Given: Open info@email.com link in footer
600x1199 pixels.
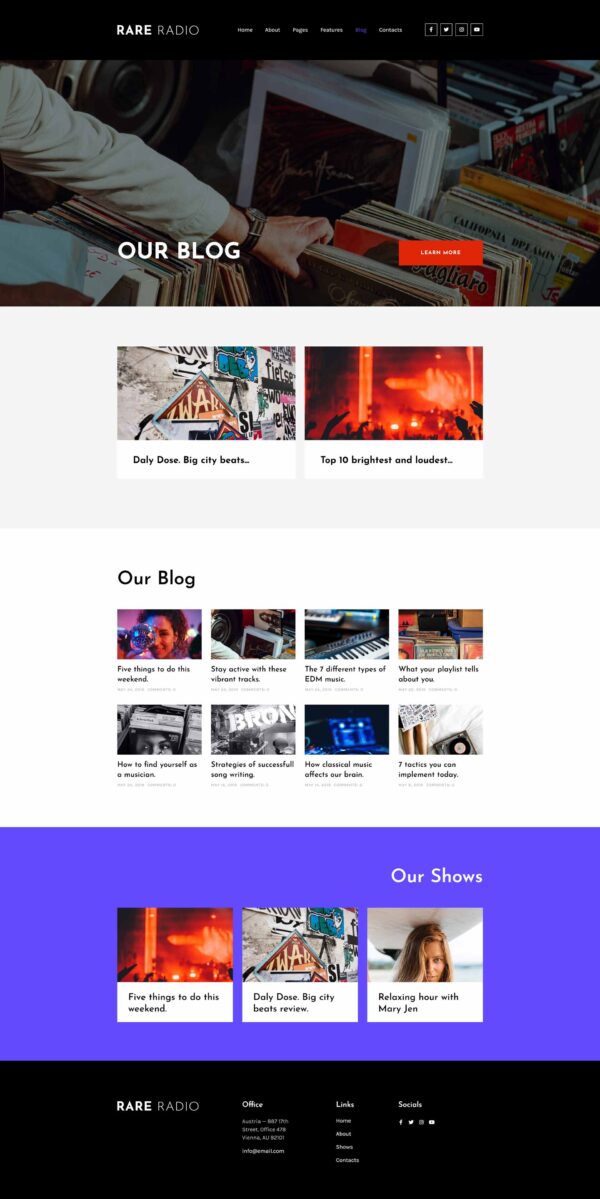Looking at the screenshot, I should [263, 1151].
